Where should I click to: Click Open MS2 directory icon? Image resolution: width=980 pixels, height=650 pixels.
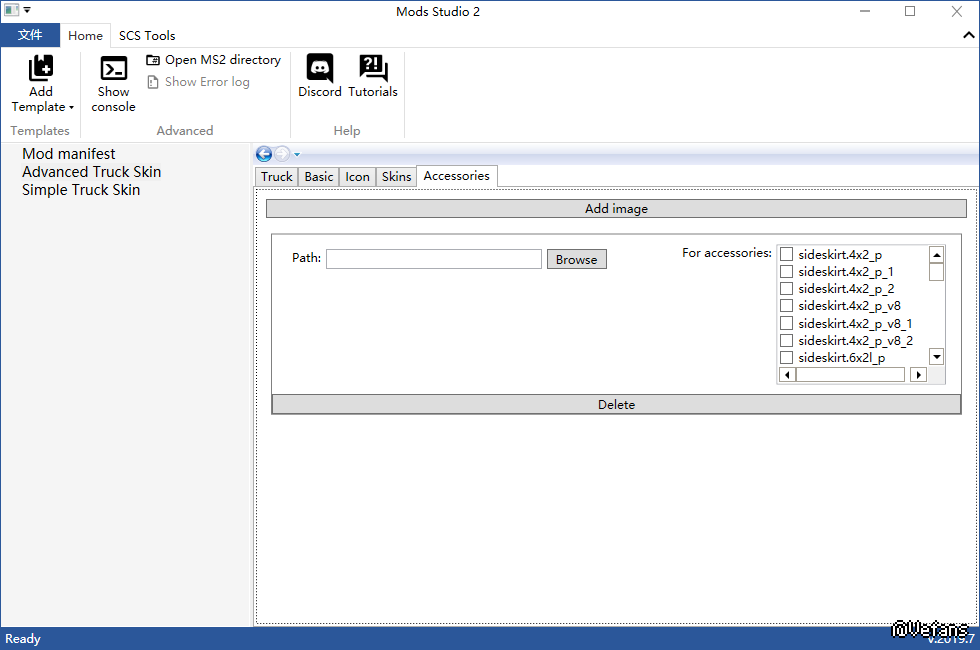tap(153, 60)
